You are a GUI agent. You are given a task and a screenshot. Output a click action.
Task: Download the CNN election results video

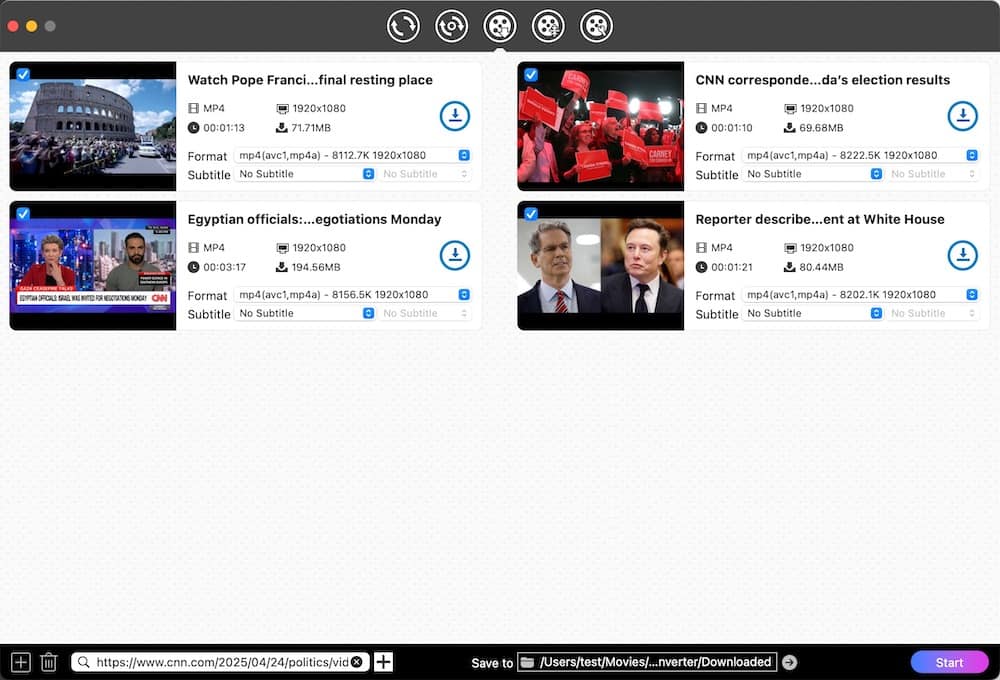pos(963,115)
